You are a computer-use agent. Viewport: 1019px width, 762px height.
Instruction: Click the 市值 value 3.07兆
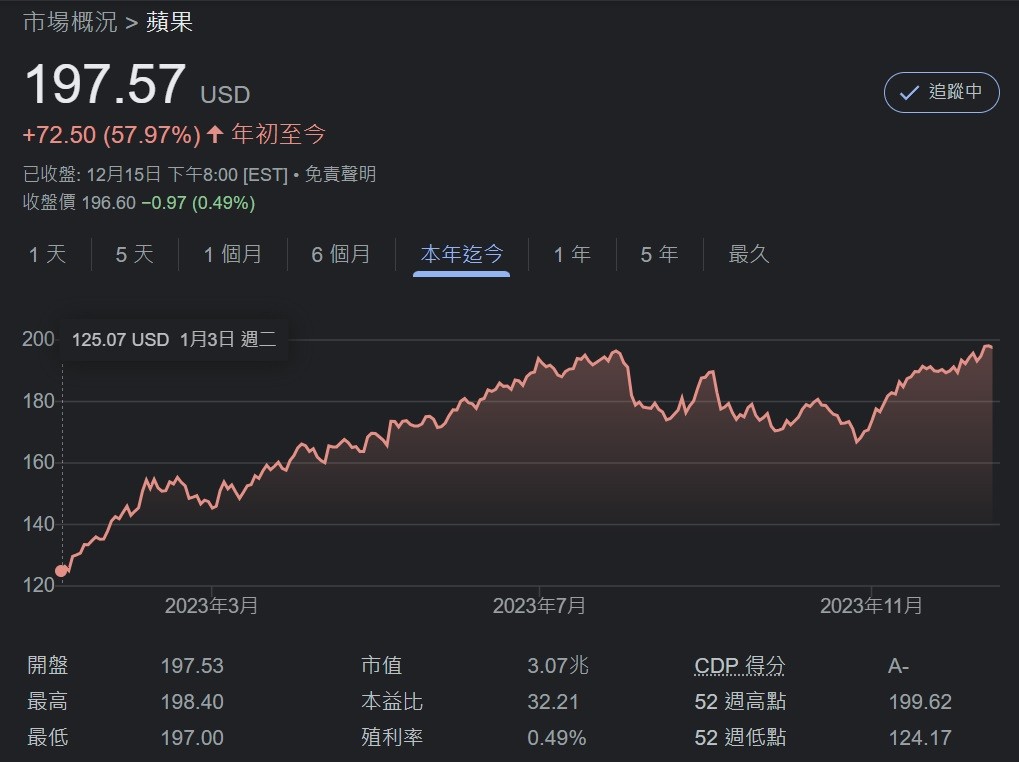[x=558, y=666]
